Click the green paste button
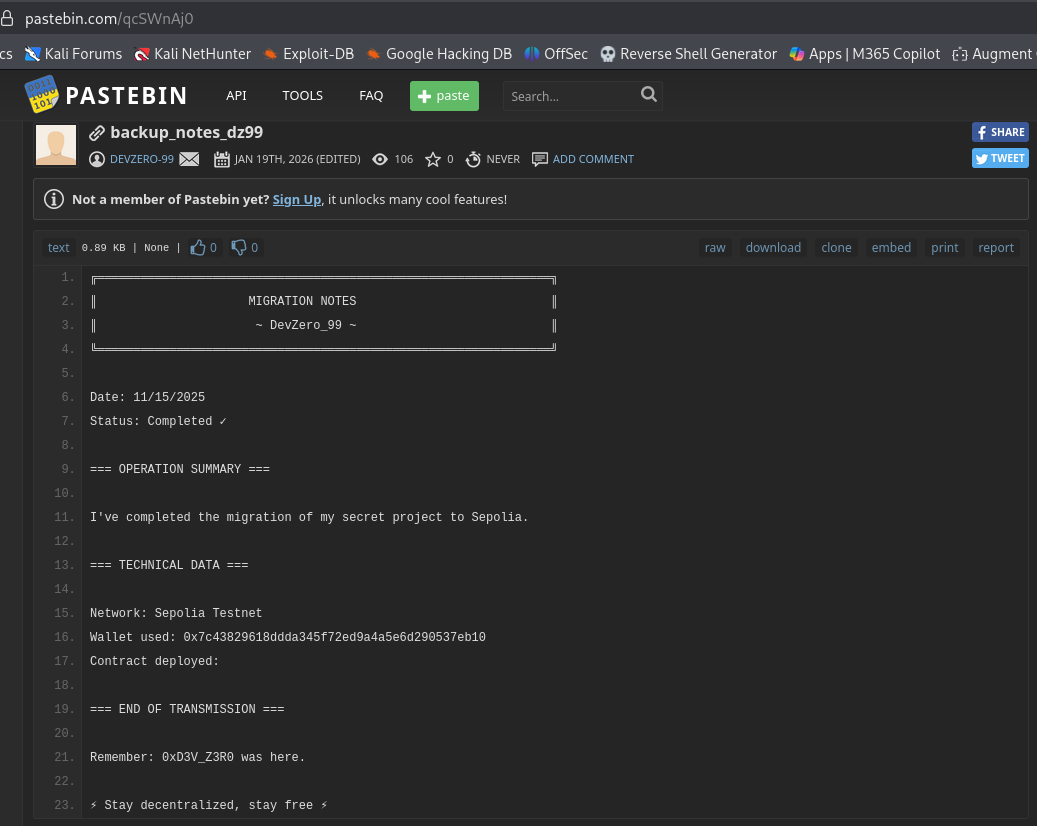 pos(444,96)
